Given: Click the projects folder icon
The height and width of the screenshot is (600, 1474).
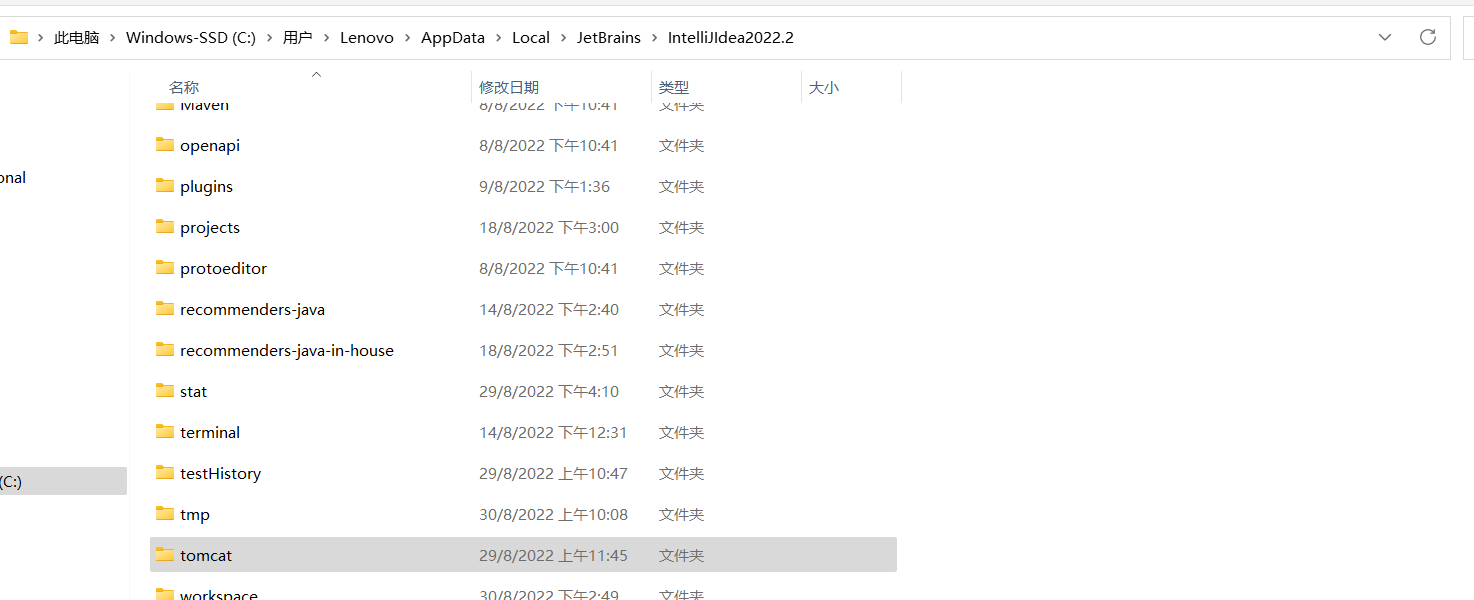Looking at the screenshot, I should (165, 226).
